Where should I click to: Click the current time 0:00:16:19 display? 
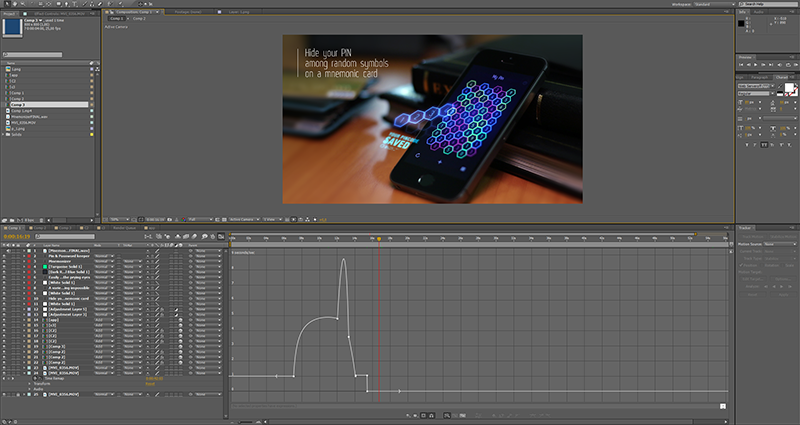pos(17,237)
